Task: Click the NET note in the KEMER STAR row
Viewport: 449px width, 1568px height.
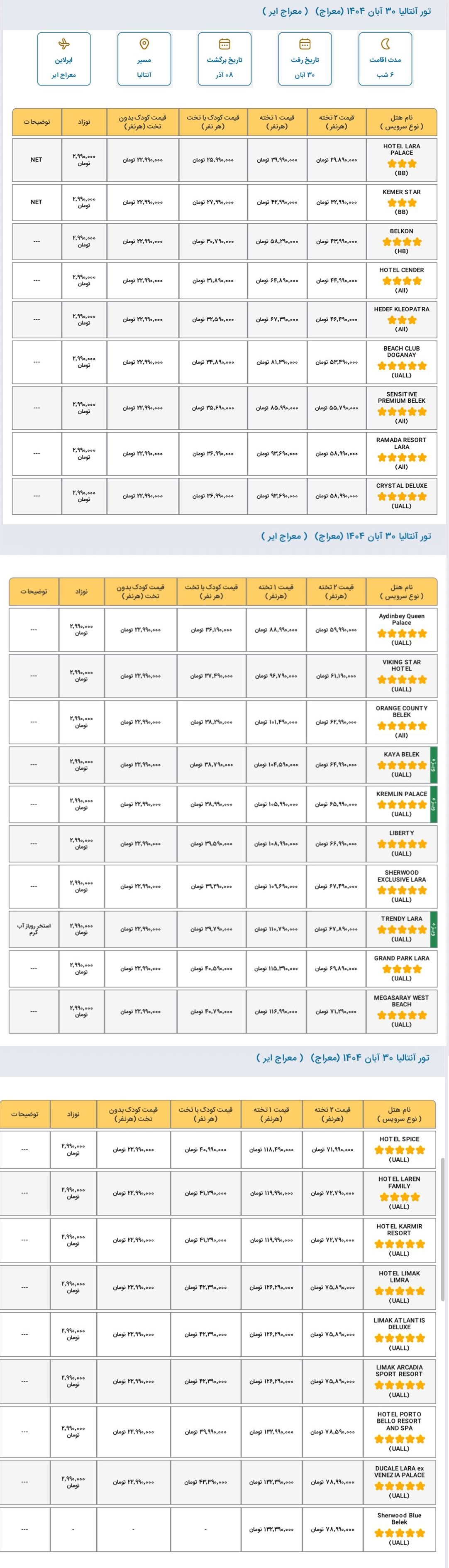Action: [37, 202]
